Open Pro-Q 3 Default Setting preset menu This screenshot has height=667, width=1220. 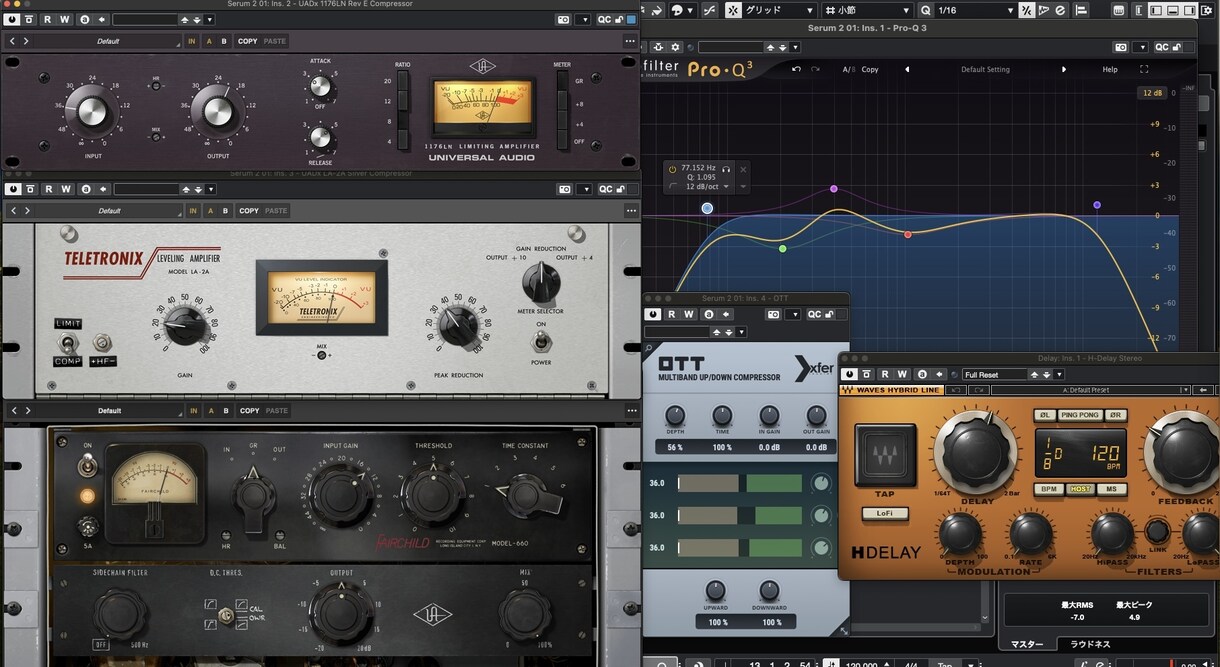(x=985, y=69)
